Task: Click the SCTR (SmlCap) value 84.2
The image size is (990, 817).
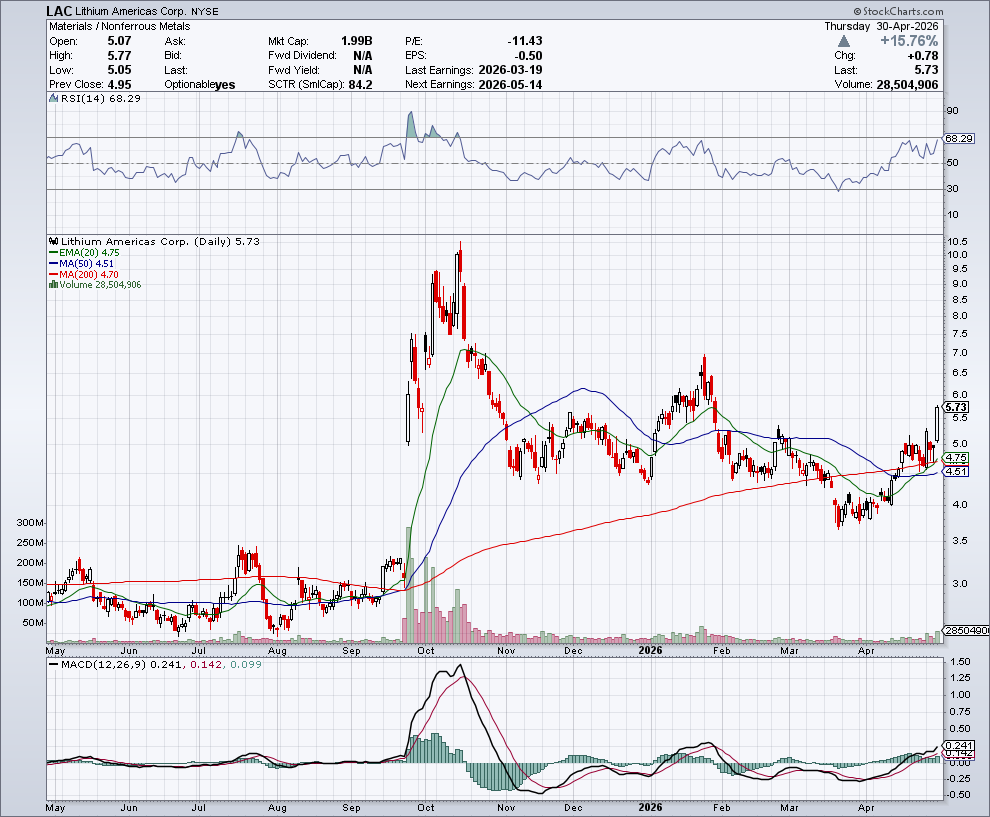Action: click(x=361, y=85)
